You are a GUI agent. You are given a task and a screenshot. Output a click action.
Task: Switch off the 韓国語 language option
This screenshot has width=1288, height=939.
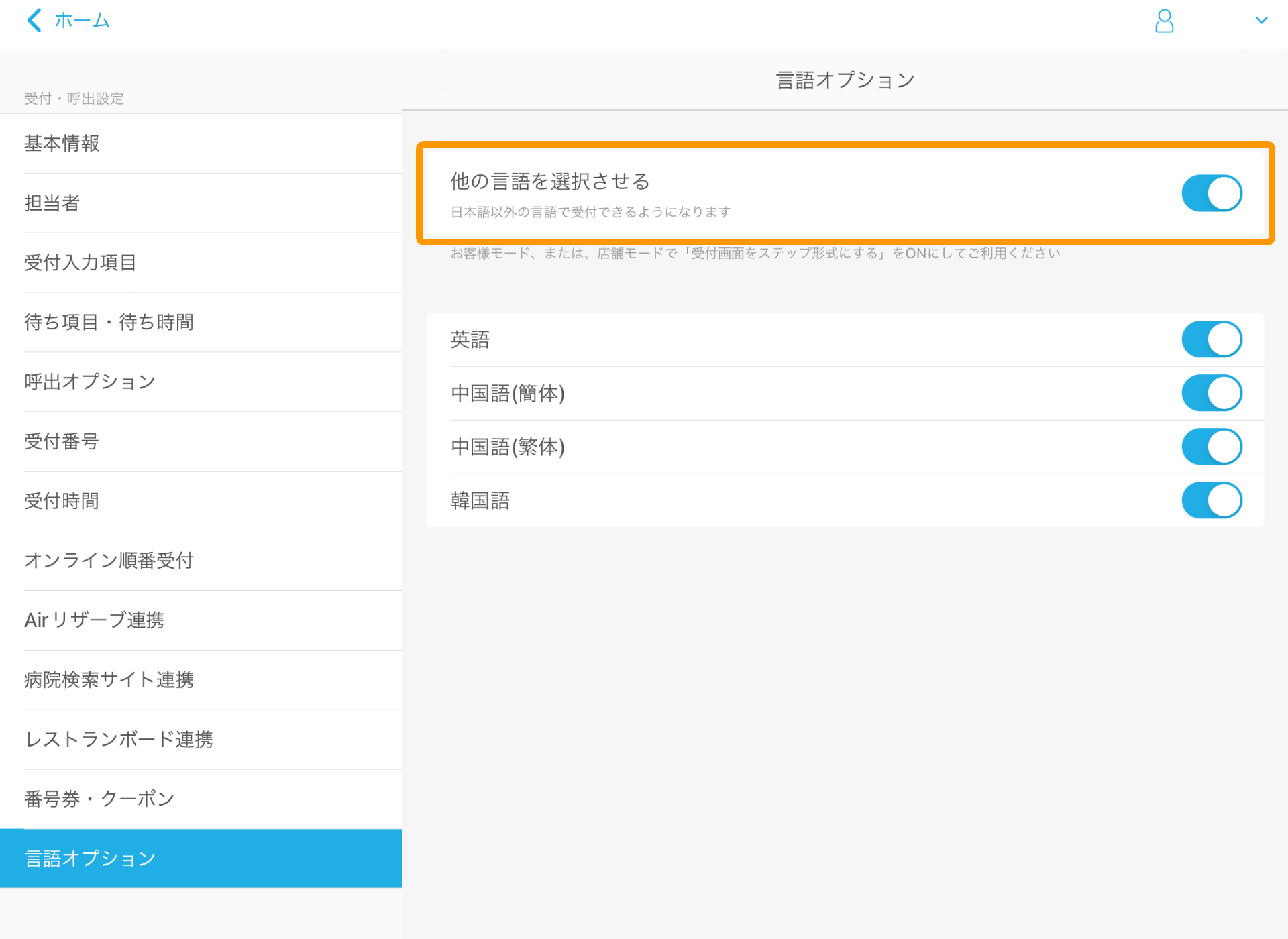point(1211,500)
